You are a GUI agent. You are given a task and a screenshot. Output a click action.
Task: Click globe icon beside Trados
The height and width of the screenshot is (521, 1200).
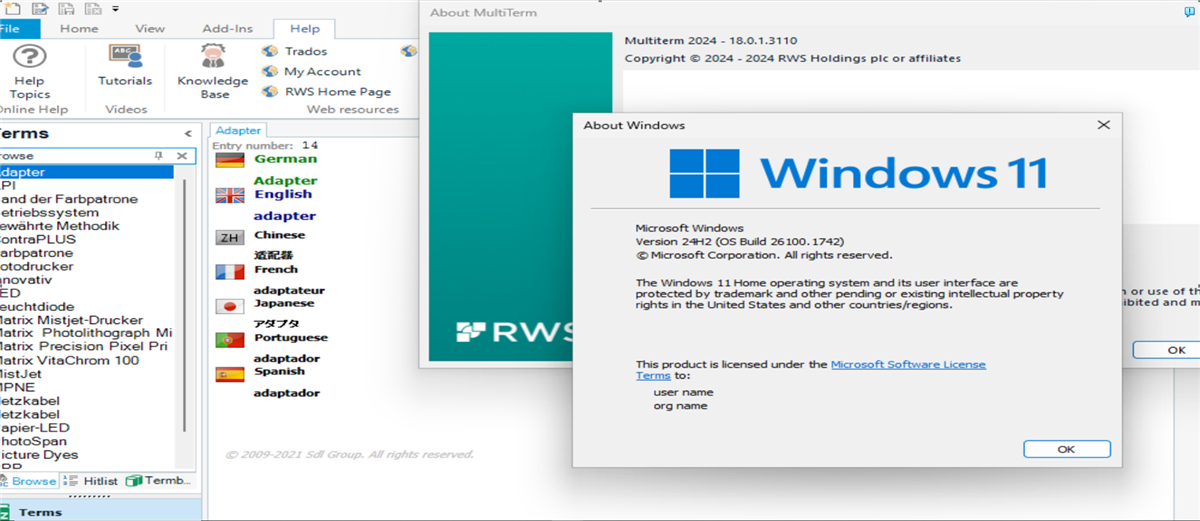[x=270, y=51]
